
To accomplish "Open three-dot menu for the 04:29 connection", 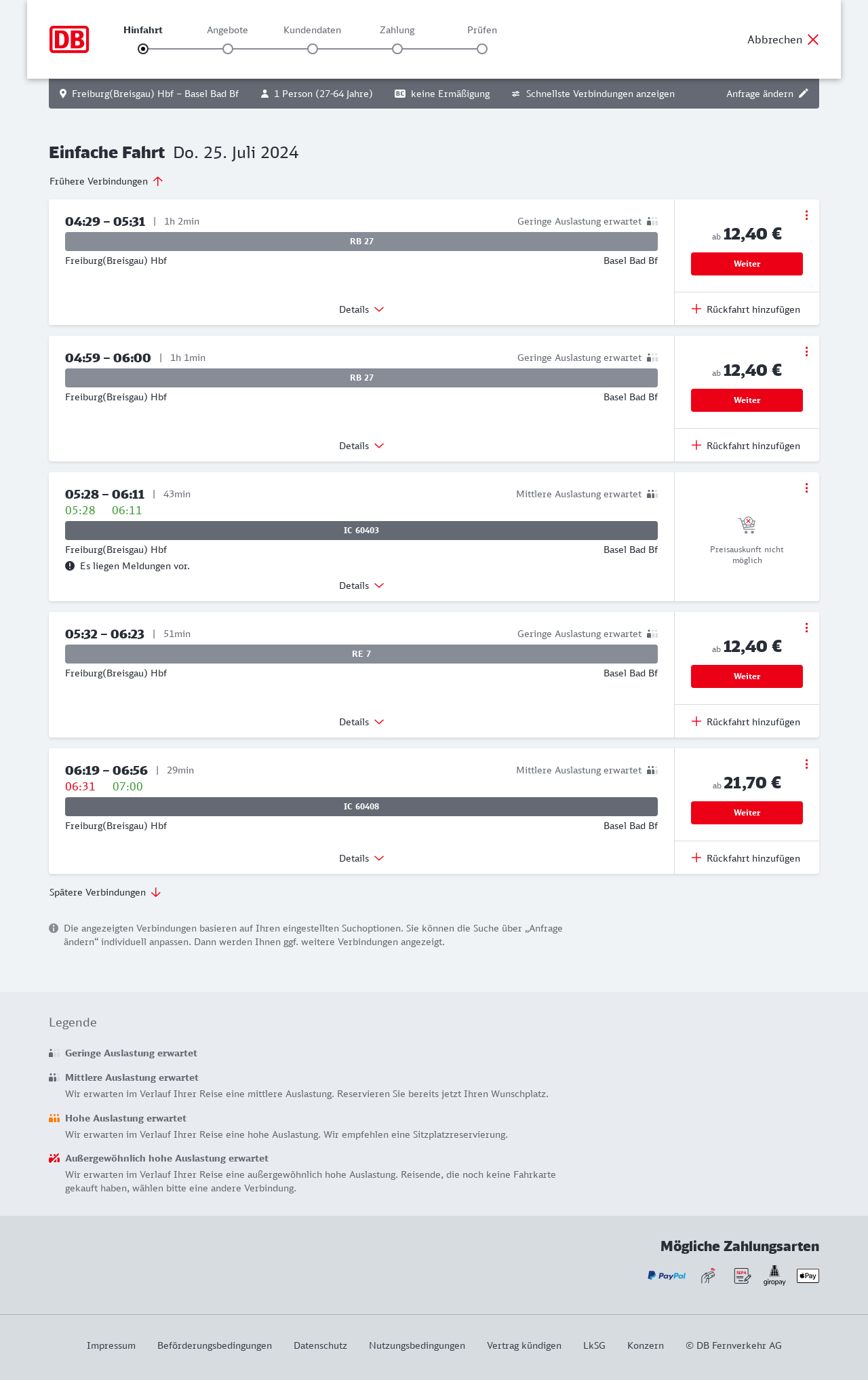I will [x=806, y=215].
